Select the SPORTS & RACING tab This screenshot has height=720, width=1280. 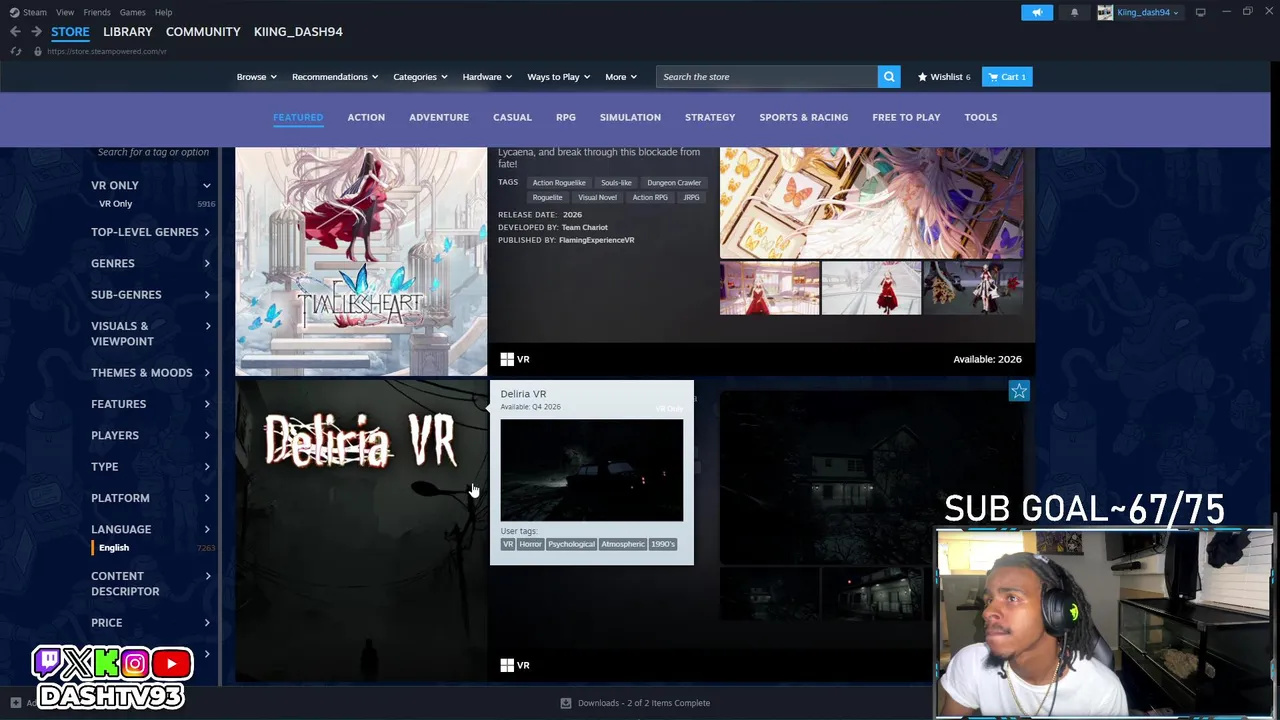click(803, 117)
